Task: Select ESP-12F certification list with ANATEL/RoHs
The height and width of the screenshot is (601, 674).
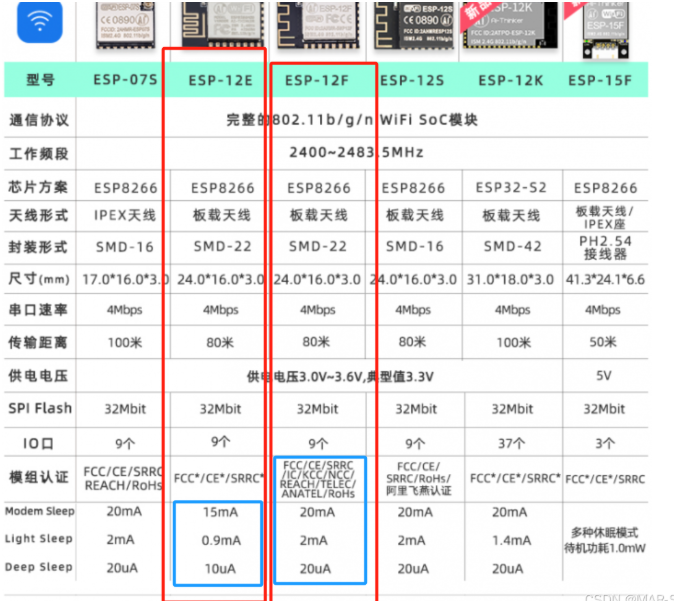Action: 319,479
